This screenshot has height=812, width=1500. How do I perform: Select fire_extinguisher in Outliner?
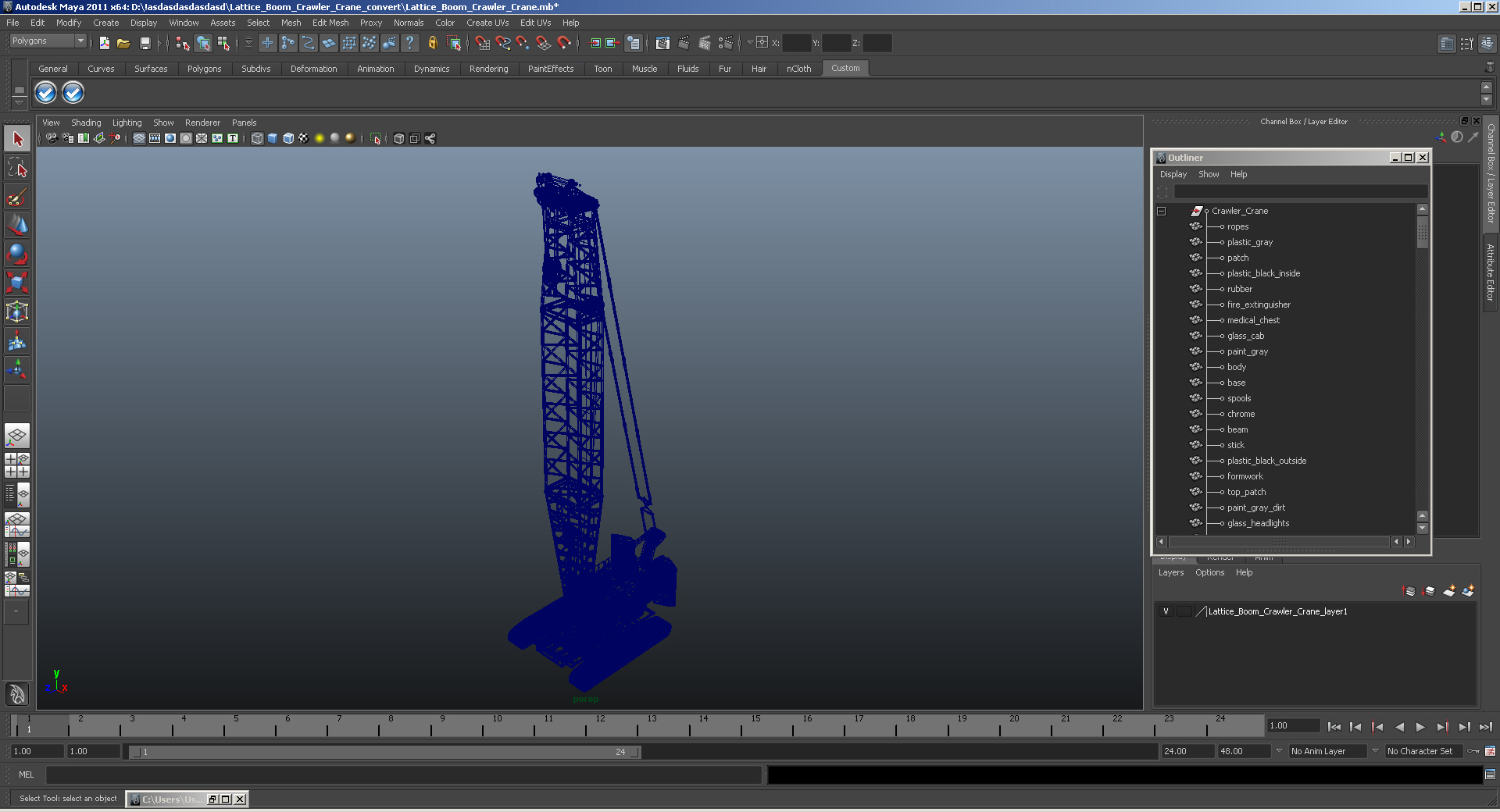click(1259, 304)
